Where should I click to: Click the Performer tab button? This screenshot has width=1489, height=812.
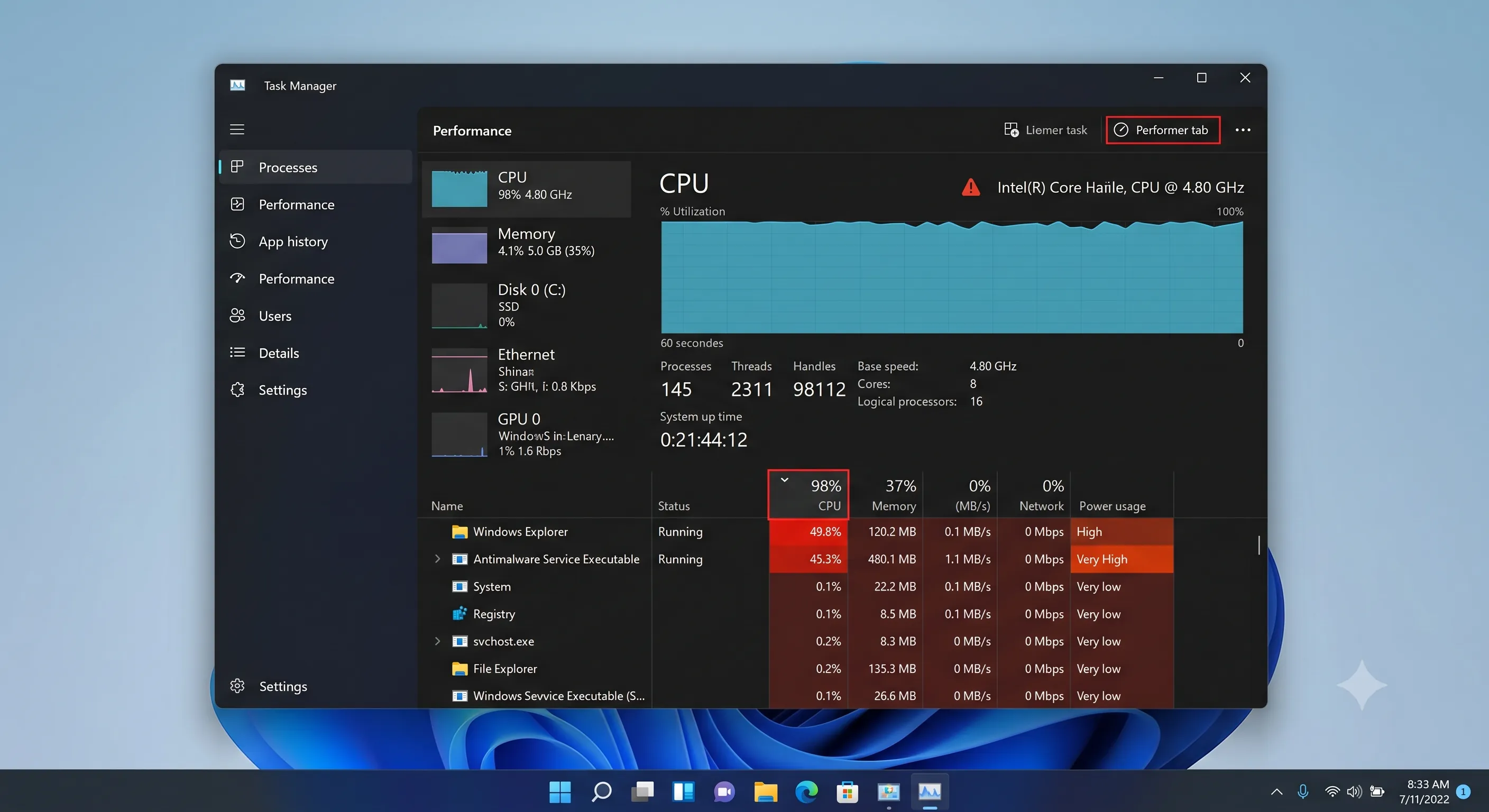(1162, 130)
